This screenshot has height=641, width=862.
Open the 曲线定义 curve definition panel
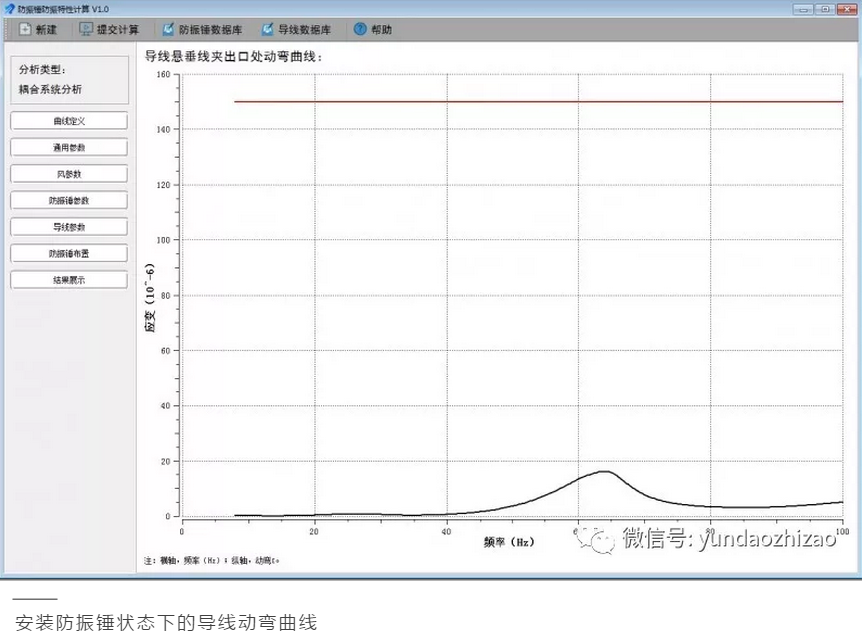pos(69,121)
